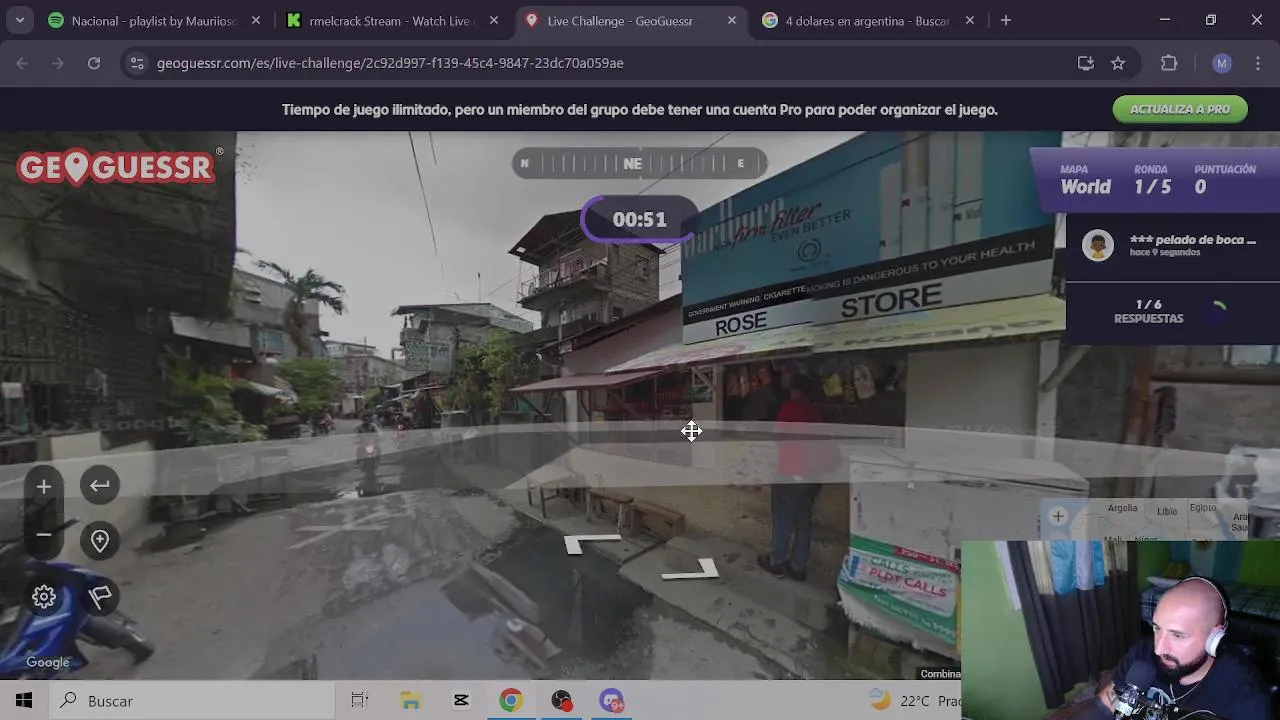The height and width of the screenshot is (720, 1280).
Task: Focus the address bar URL
Action: pyautogui.click(x=390, y=63)
